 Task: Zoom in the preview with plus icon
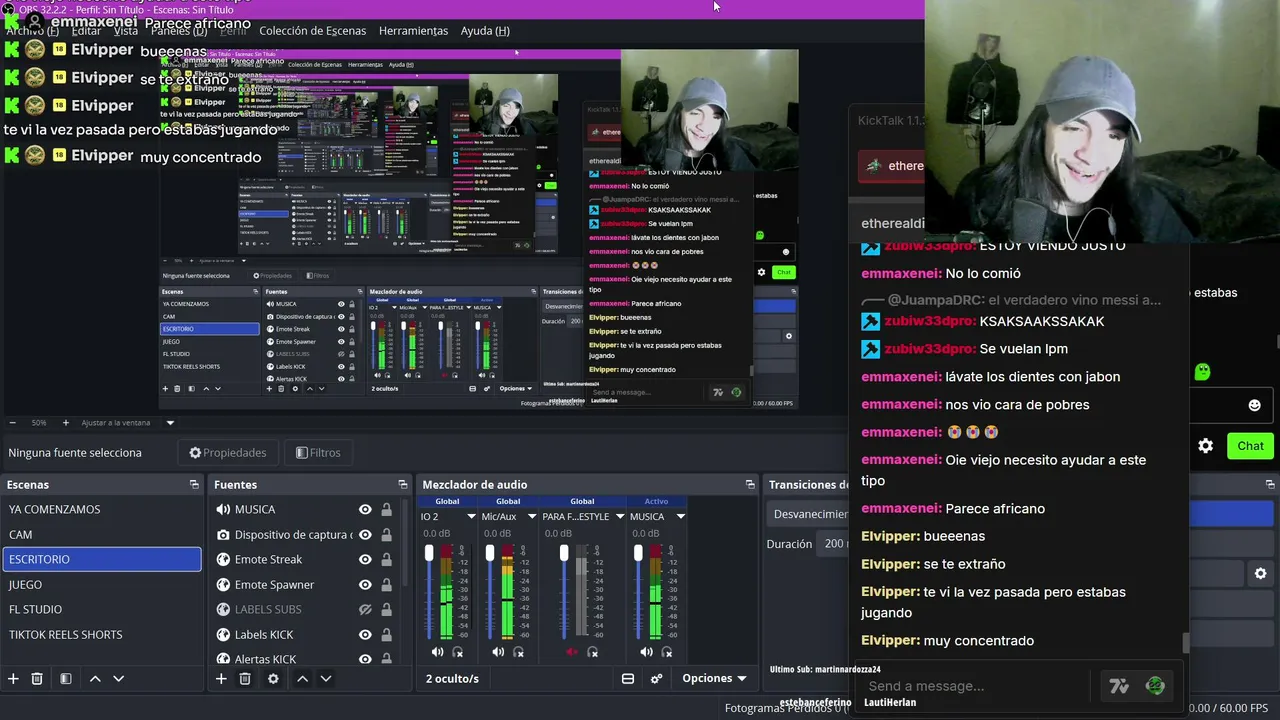coord(66,423)
